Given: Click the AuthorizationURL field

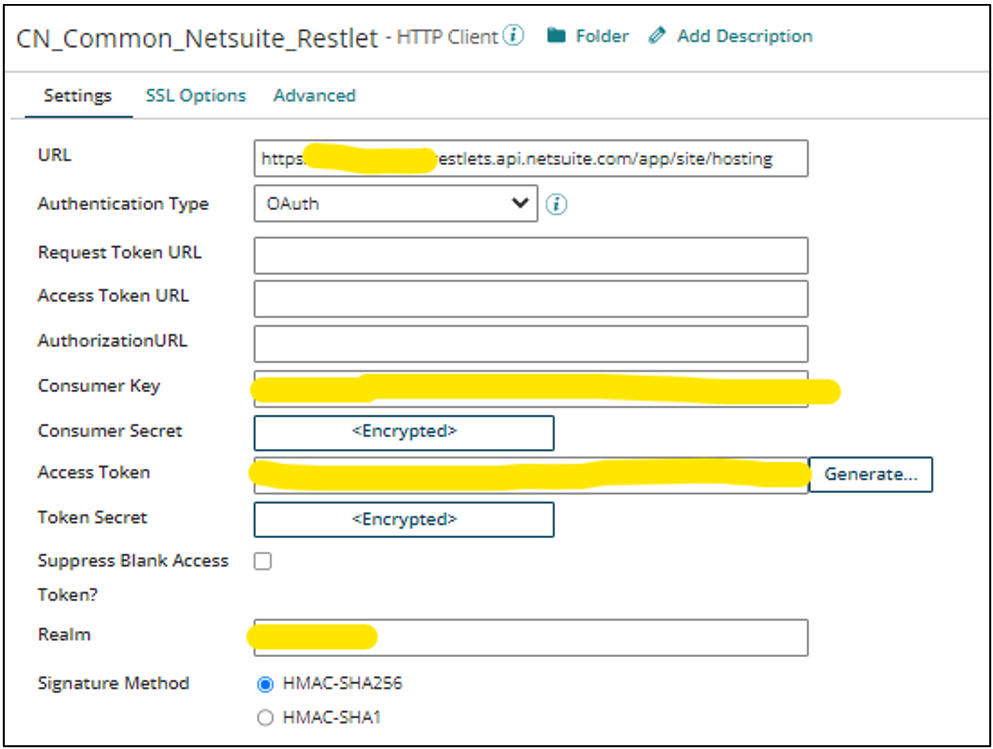Looking at the screenshot, I should coord(530,343).
